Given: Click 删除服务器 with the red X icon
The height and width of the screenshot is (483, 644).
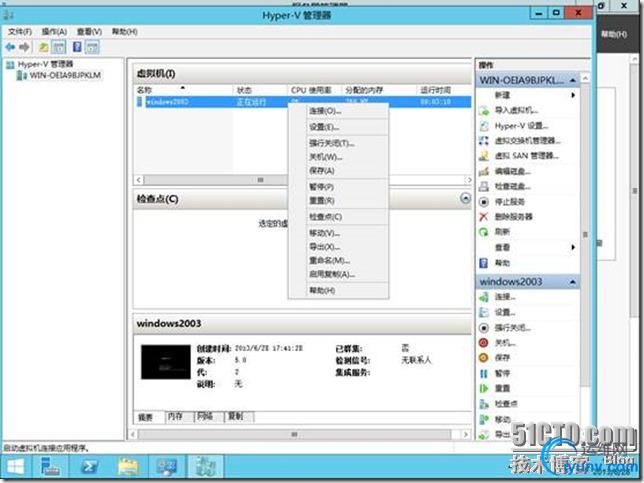Looking at the screenshot, I should pos(513,216).
